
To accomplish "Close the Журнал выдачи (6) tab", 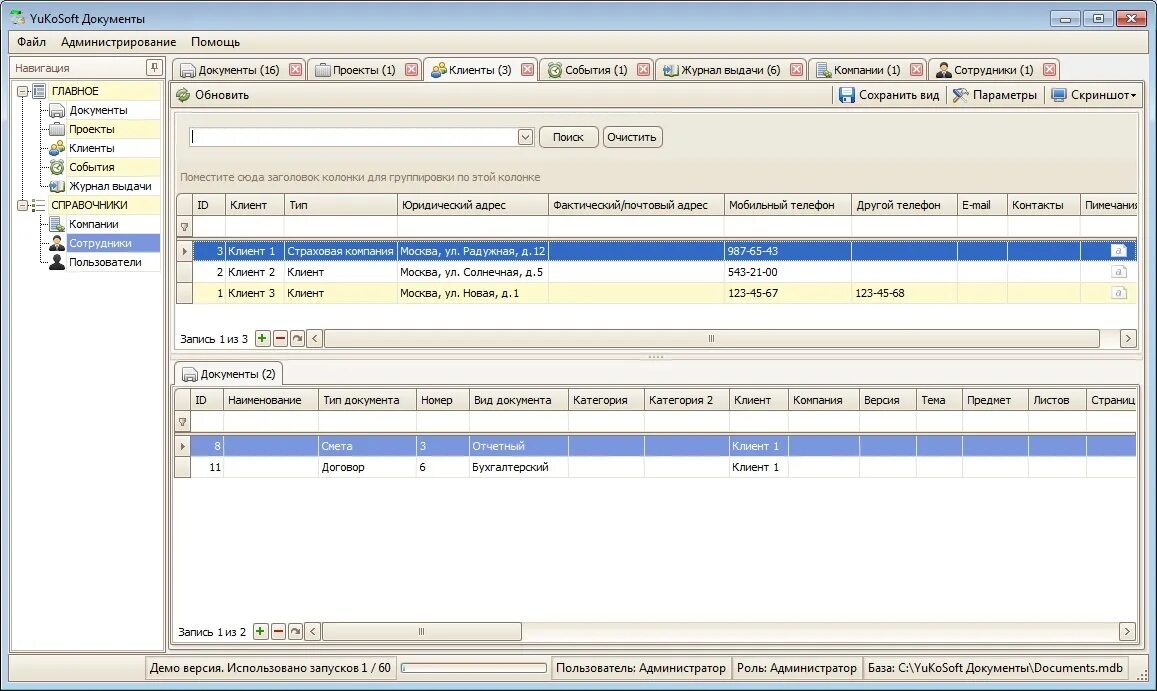I will coord(796,70).
